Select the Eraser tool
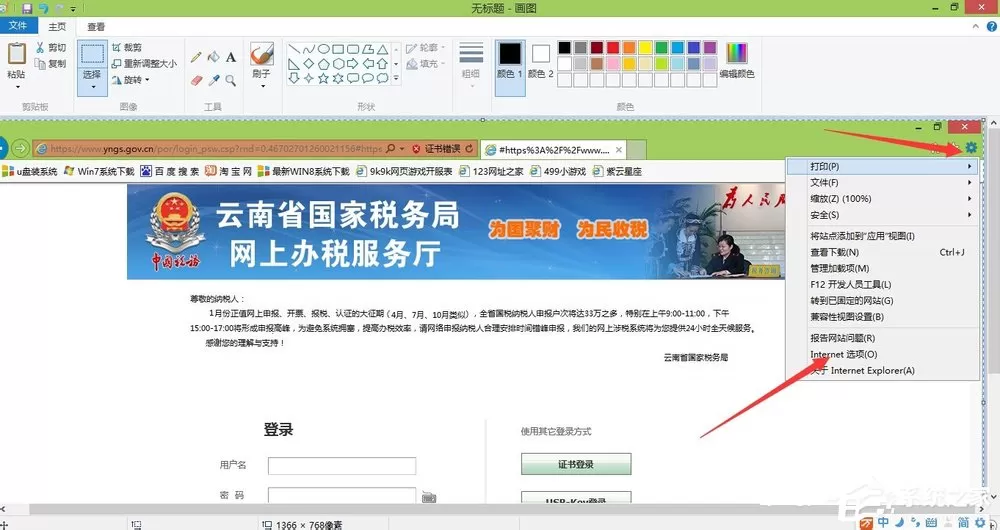 click(x=196, y=80)
